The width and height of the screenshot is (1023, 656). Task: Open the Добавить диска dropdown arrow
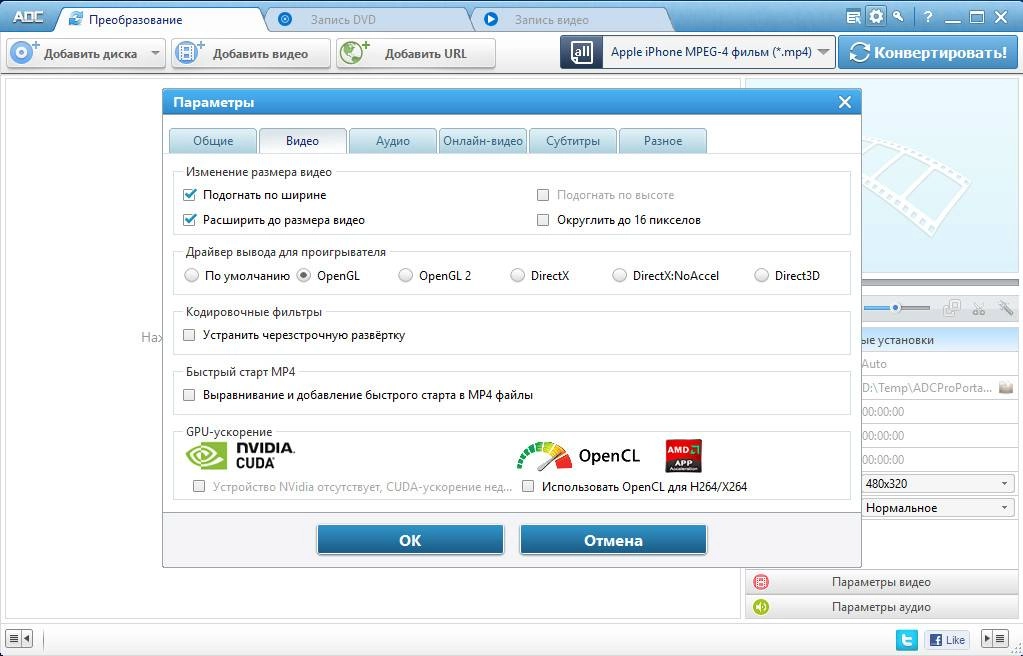click(155, 53)
